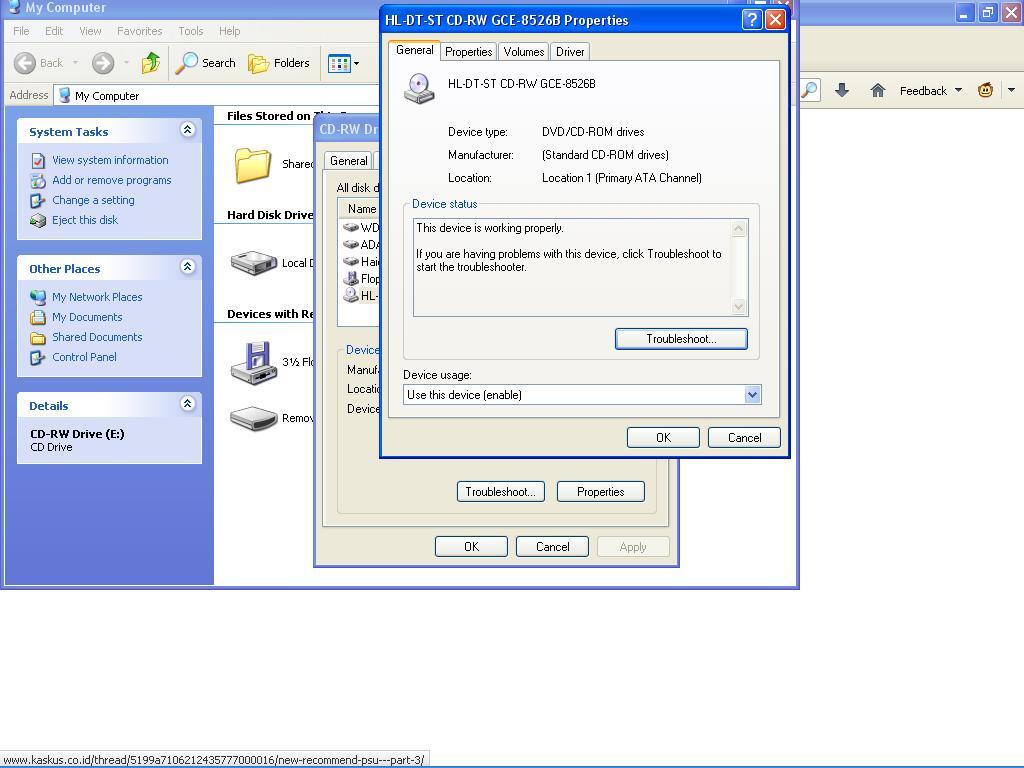Screen dimensions: 1024x768
Task: Open the Favorites menu
Action: tap(140, 31)
